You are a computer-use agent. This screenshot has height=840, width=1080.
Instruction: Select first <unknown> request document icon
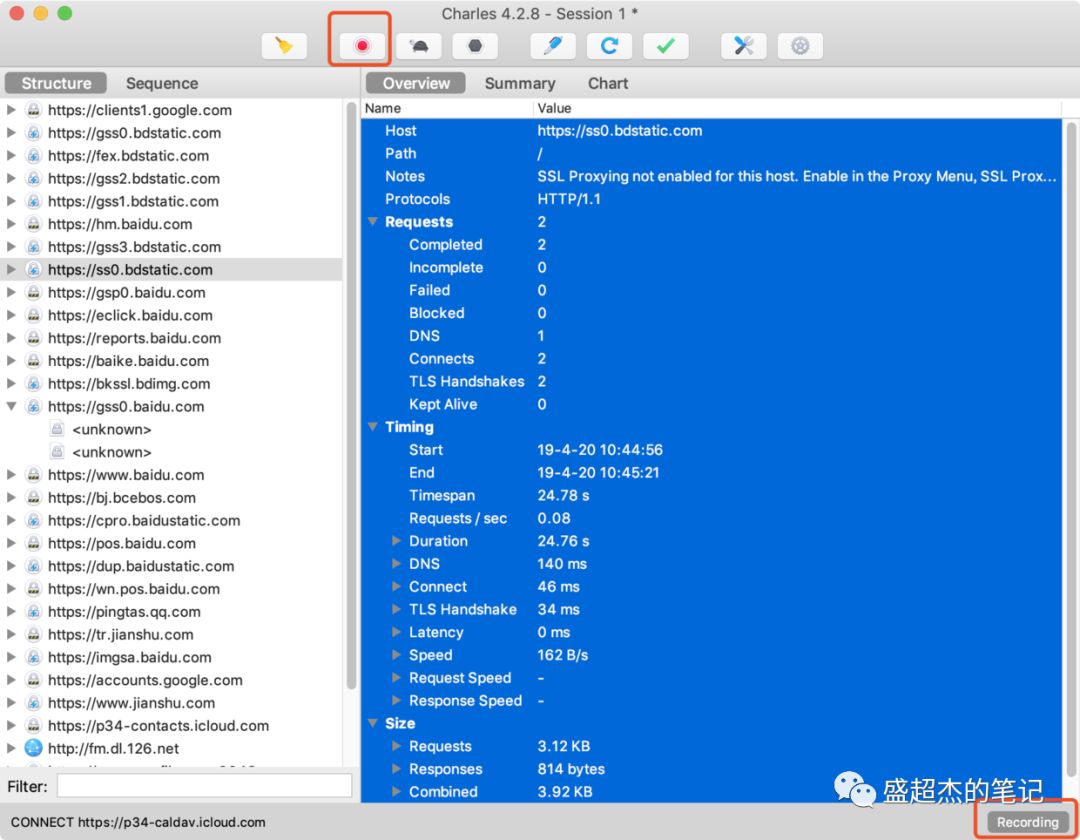[x=57, y=429]
